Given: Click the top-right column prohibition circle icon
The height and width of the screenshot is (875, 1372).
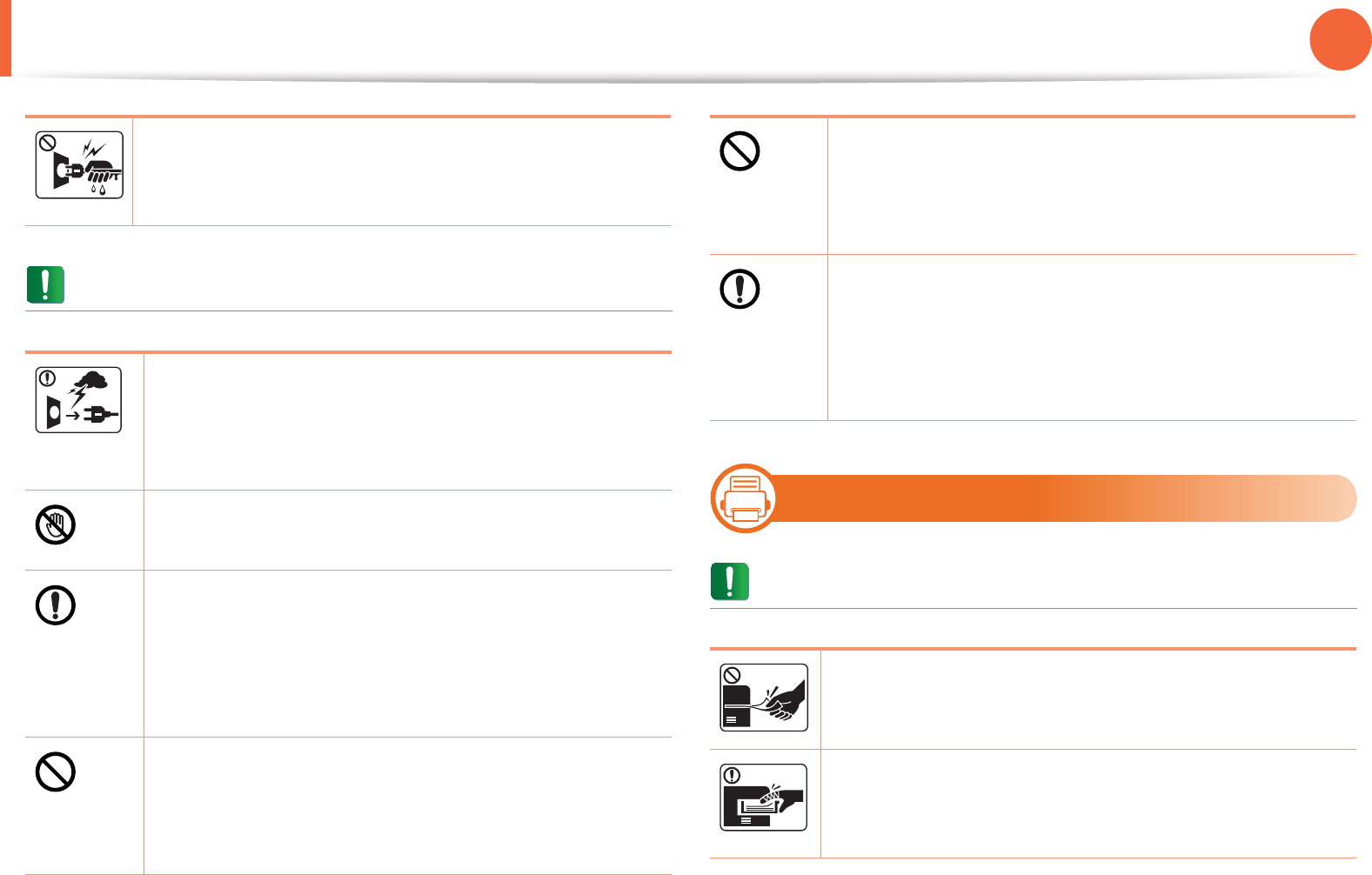Looking at the screenshot, I should coord(740,151).
